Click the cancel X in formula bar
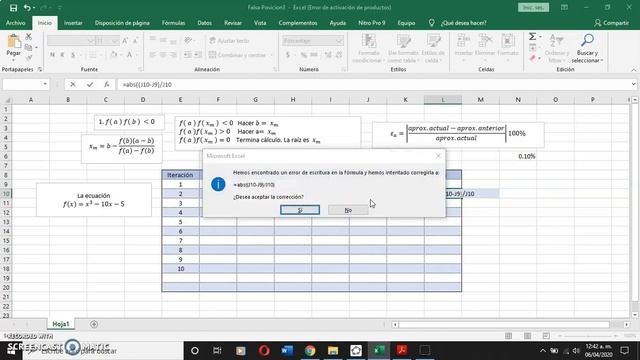Viewport: 640px width, 360px height. coord(73,84)
